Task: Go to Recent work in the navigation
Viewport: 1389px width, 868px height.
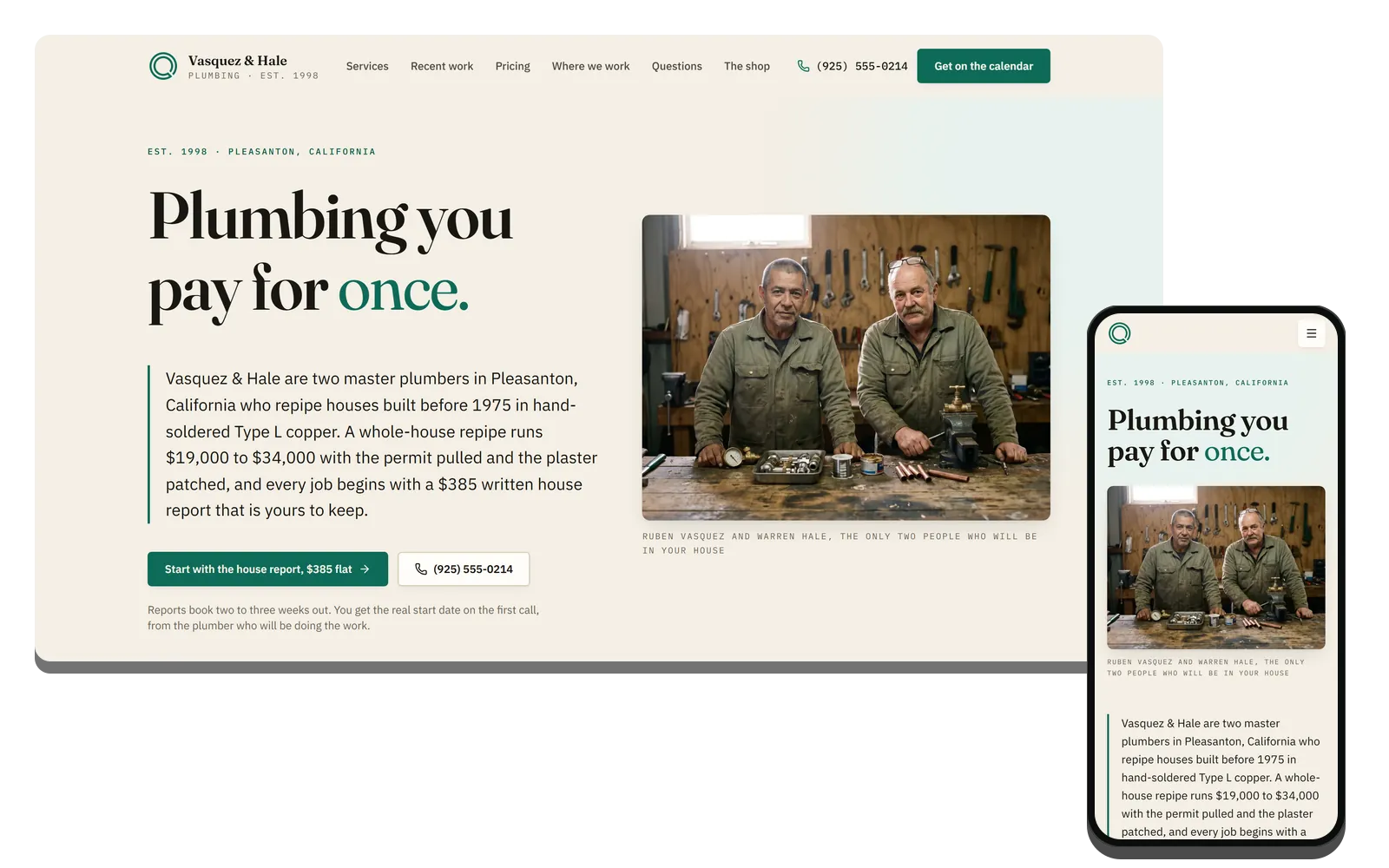Action: [x=442, y=66]
